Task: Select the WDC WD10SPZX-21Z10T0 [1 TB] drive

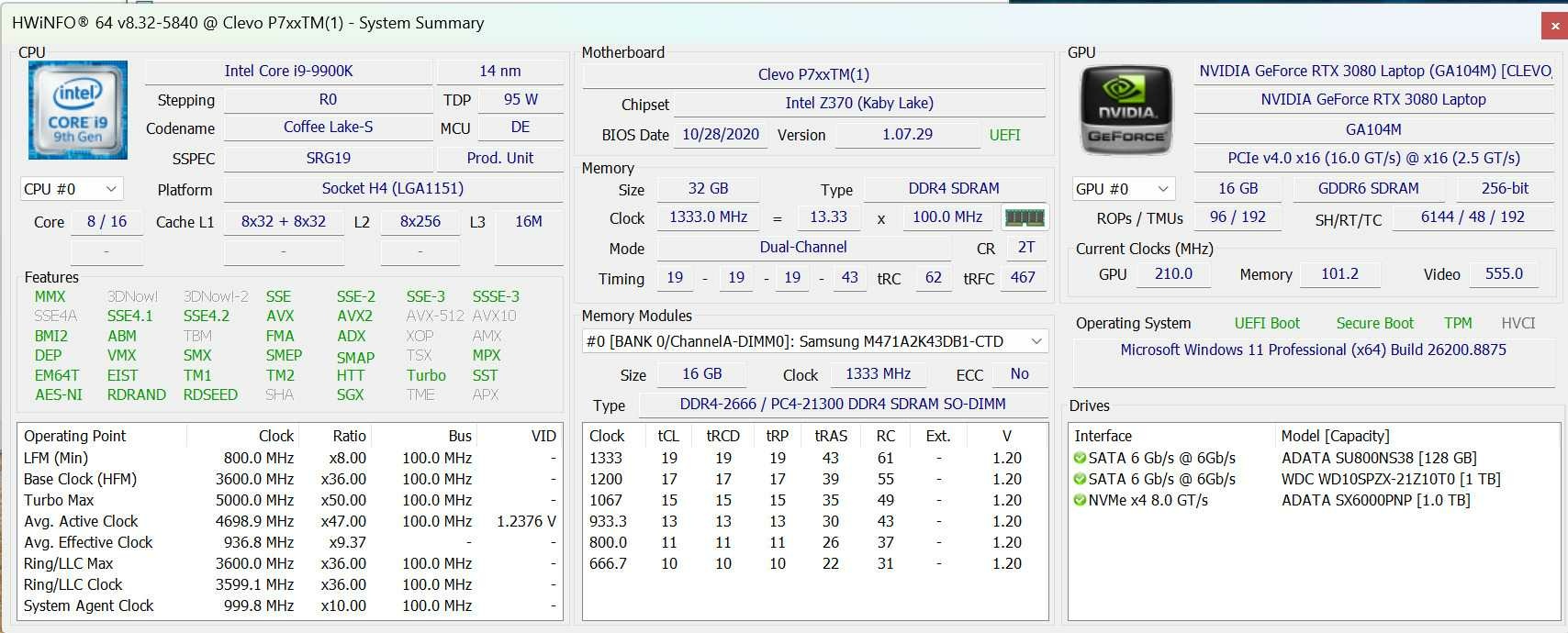Action: pos(1391,479)
